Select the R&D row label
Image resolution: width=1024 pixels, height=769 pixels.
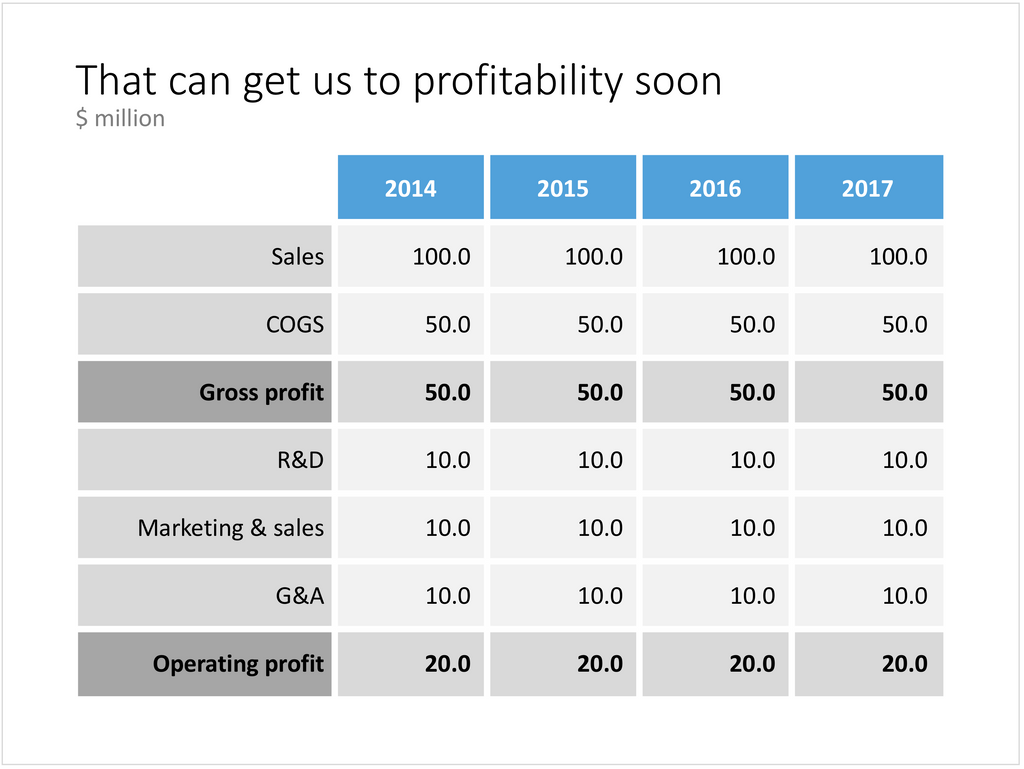[204, 460]
